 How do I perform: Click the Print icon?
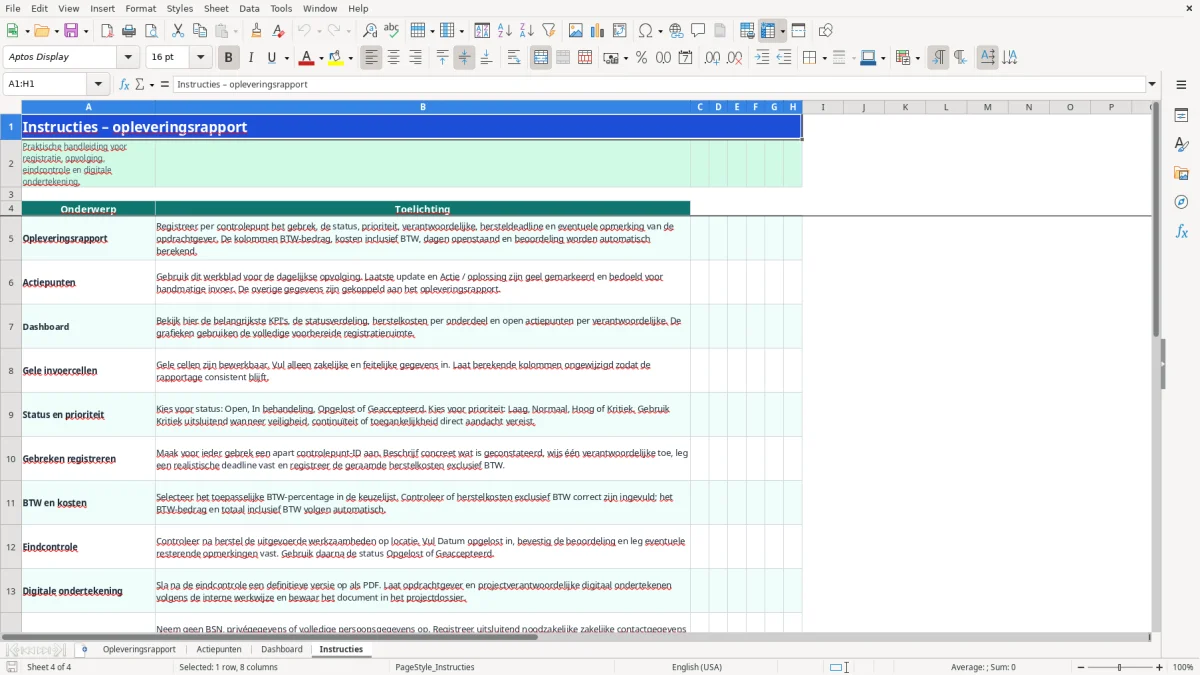129,31
